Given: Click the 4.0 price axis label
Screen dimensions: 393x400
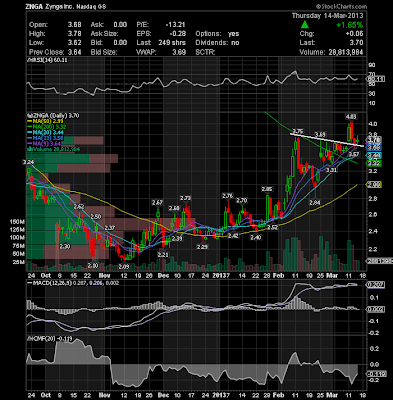Looking at the screenshot, I should pos(373,124).
